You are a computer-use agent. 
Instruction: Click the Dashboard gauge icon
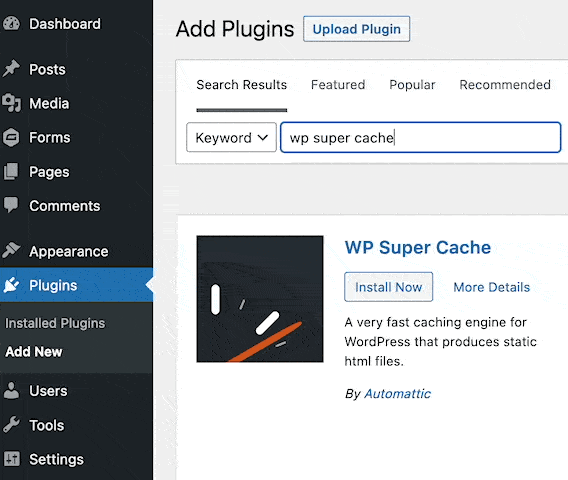(11, 24)
